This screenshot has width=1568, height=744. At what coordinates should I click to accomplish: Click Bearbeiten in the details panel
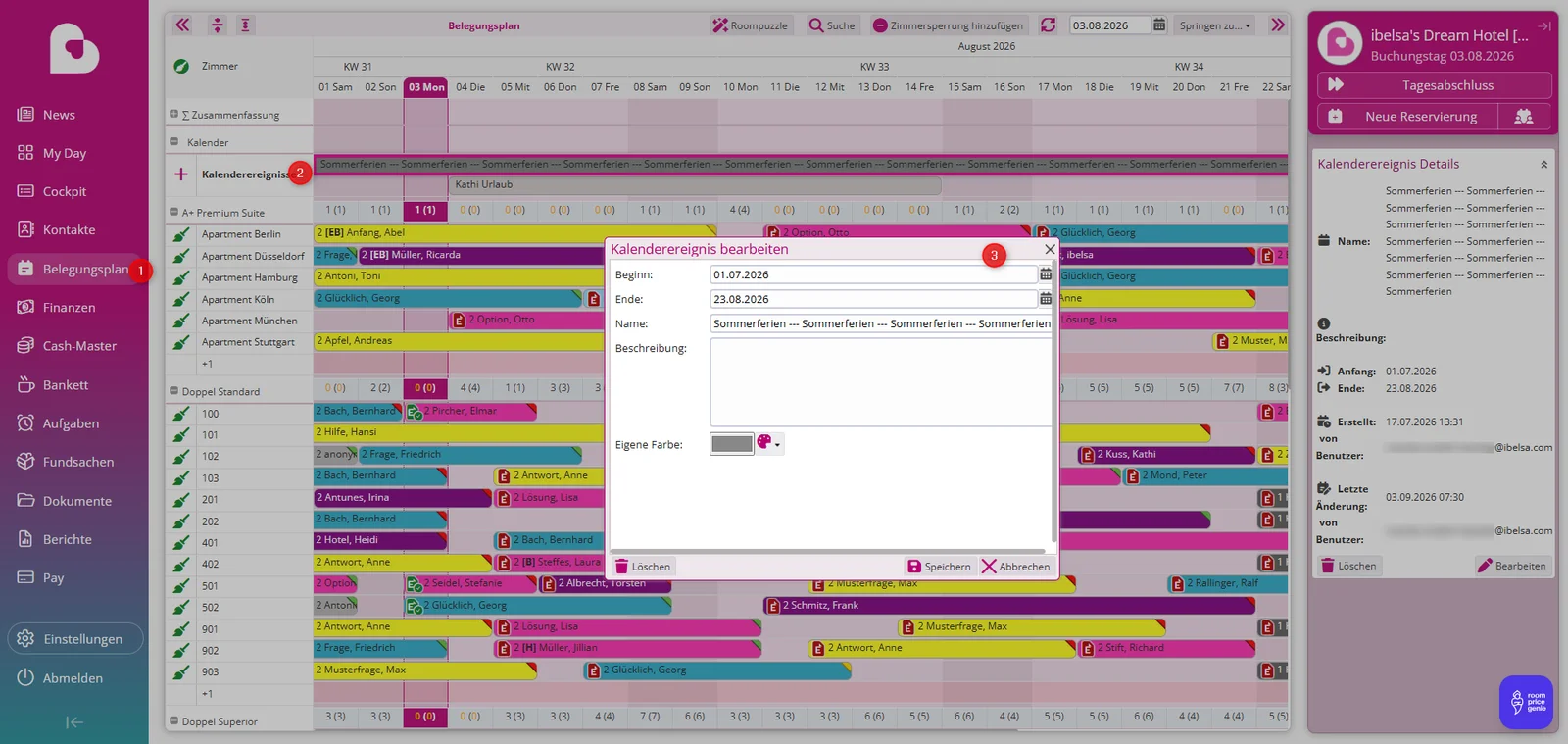pos(1511,566)
